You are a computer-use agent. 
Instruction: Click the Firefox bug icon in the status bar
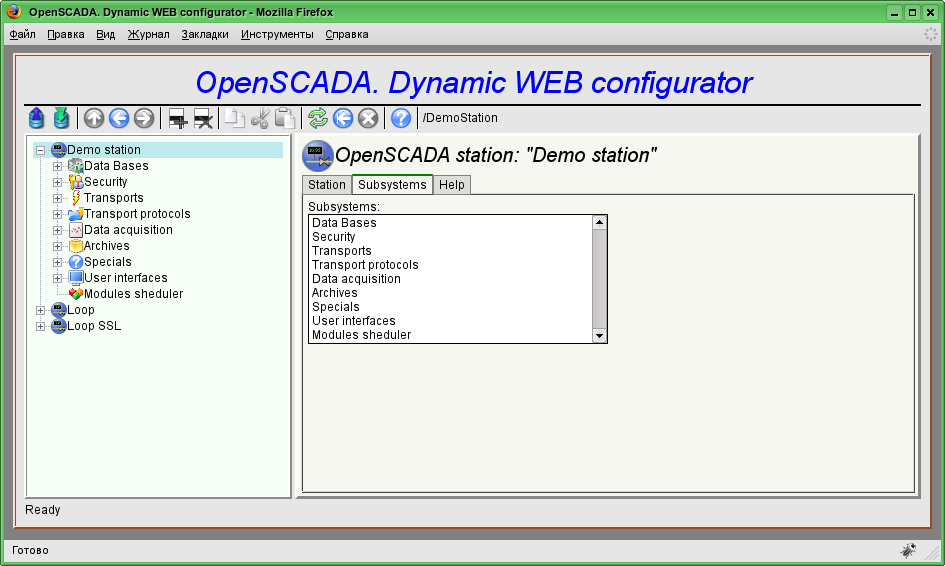point(908,550)
